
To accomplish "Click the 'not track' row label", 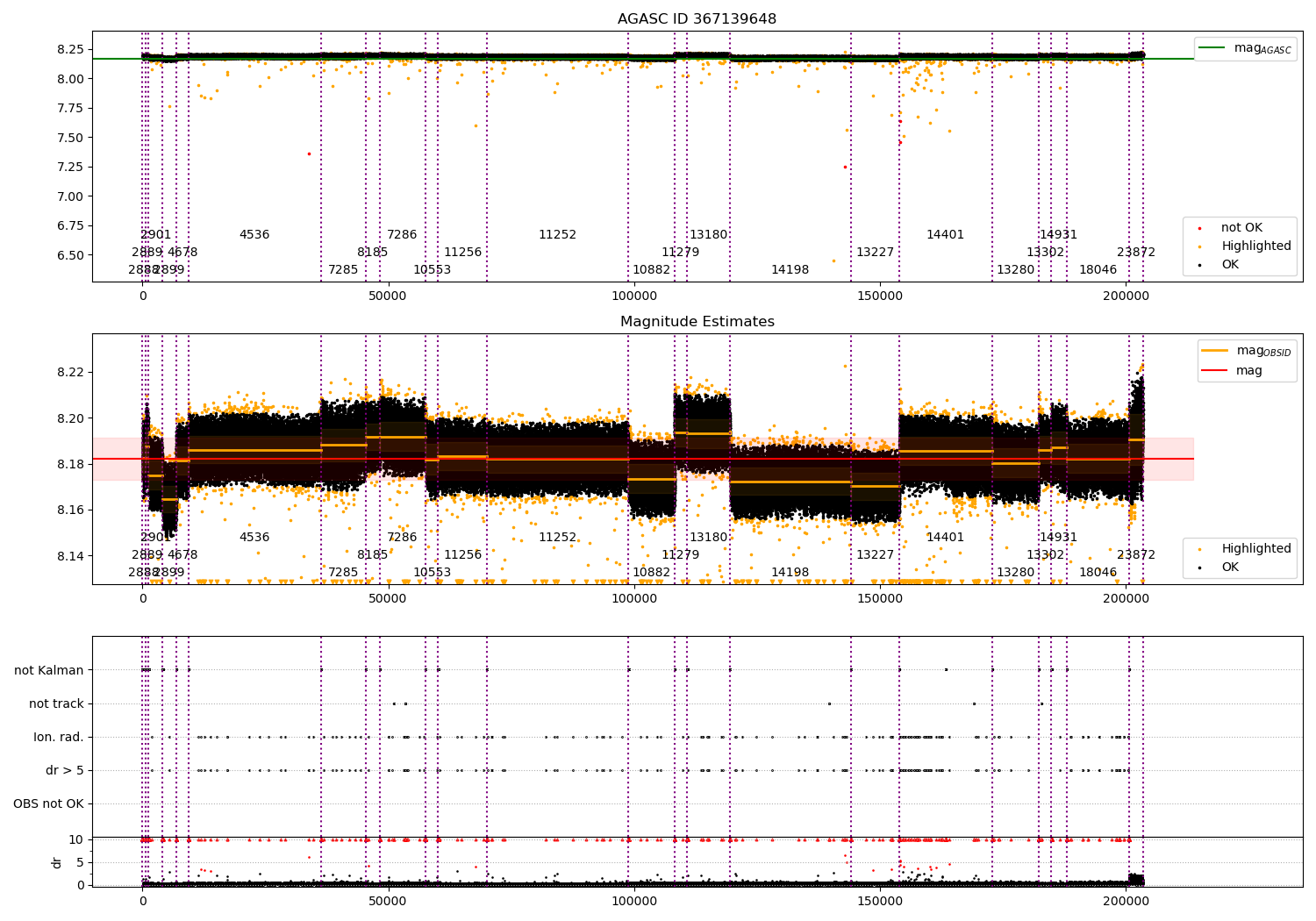I will [56, 703].
